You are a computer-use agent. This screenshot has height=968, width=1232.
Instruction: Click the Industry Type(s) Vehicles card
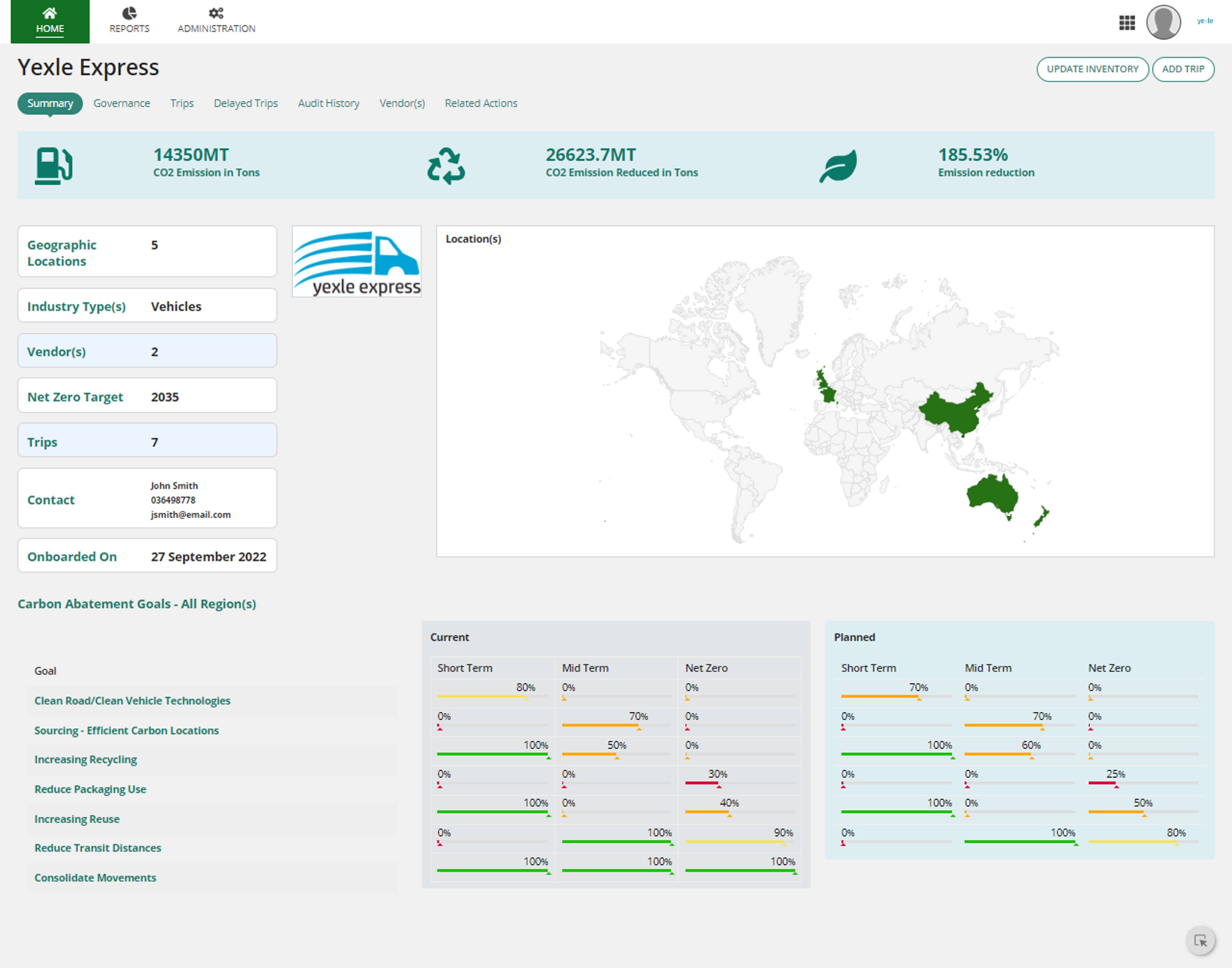click(147, 305)
